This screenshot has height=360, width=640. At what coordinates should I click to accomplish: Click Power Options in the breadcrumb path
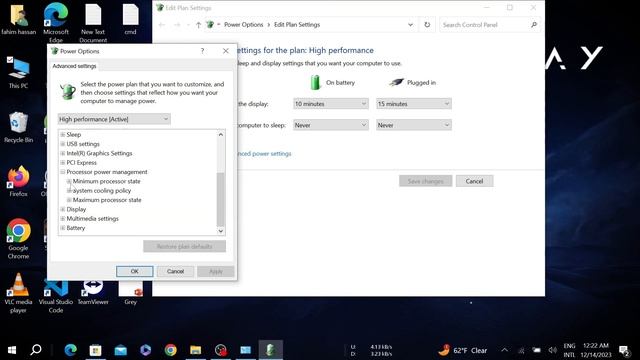(x=244, y=24)
